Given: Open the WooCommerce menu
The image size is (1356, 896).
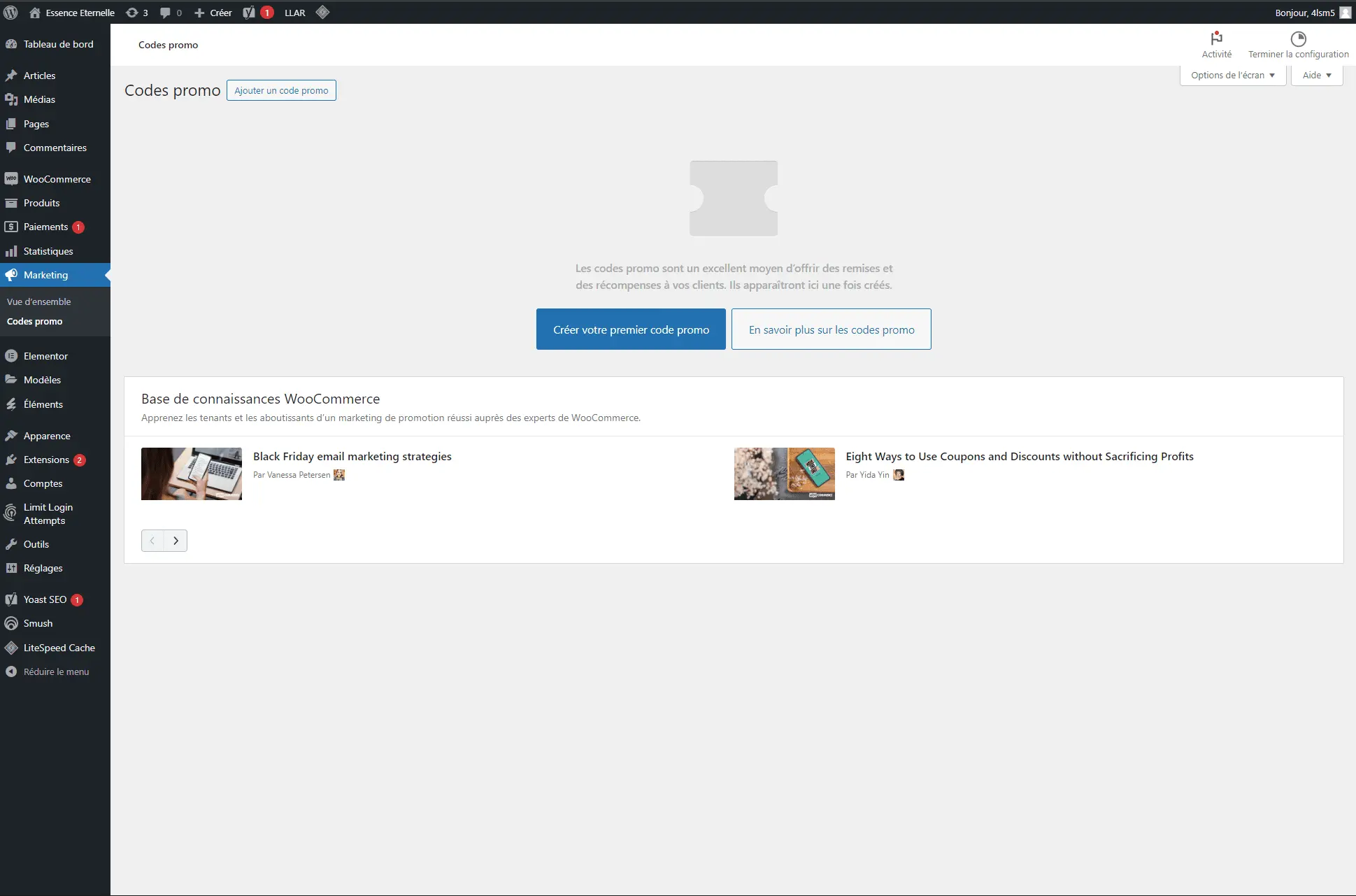Looking at the screenshot, I should (55, 179).
